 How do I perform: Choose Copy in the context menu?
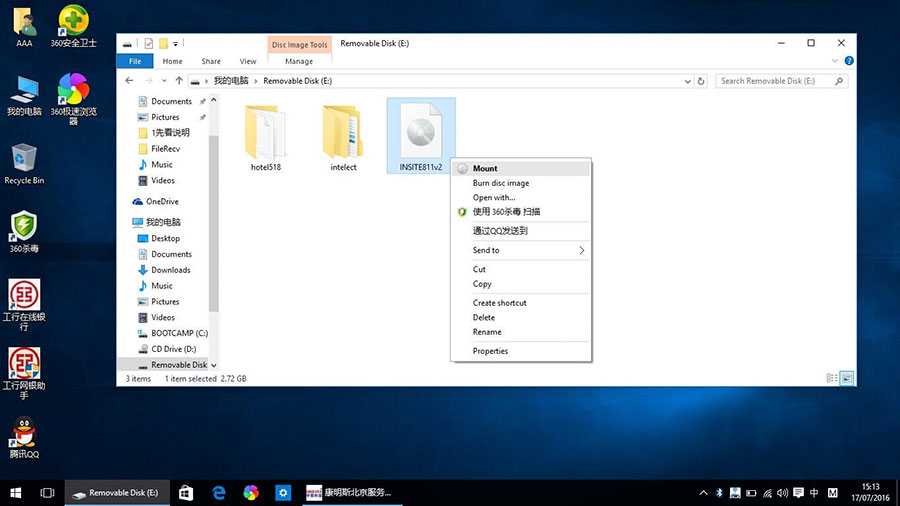(521, 284)
